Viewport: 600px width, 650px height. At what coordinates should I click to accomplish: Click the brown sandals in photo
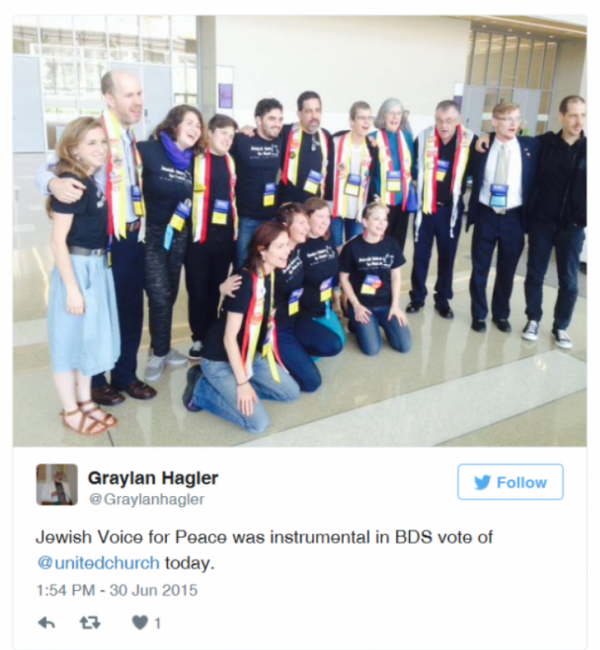pyautogui.click(x=88, y=417)
